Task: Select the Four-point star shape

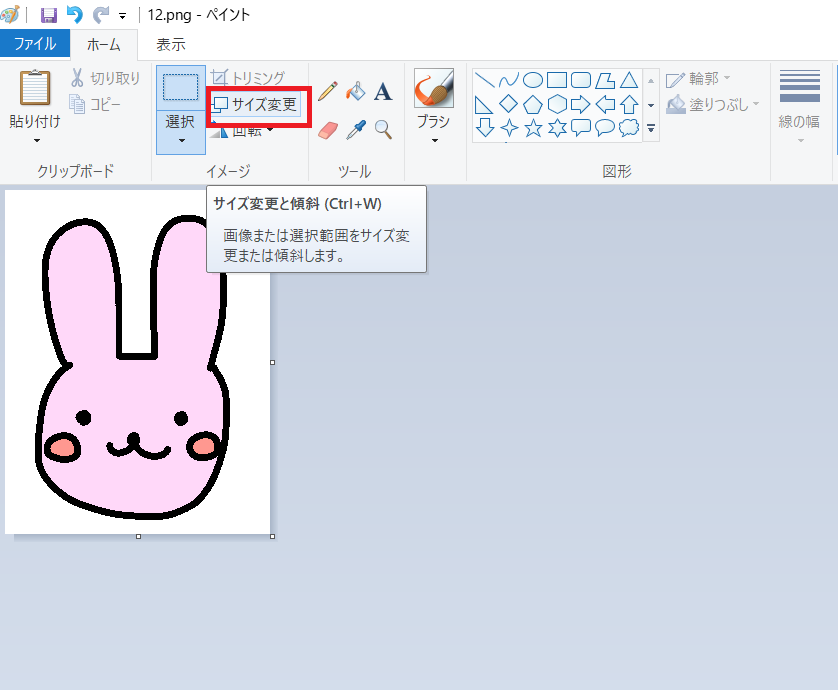Action: click(x=508, y=128)
